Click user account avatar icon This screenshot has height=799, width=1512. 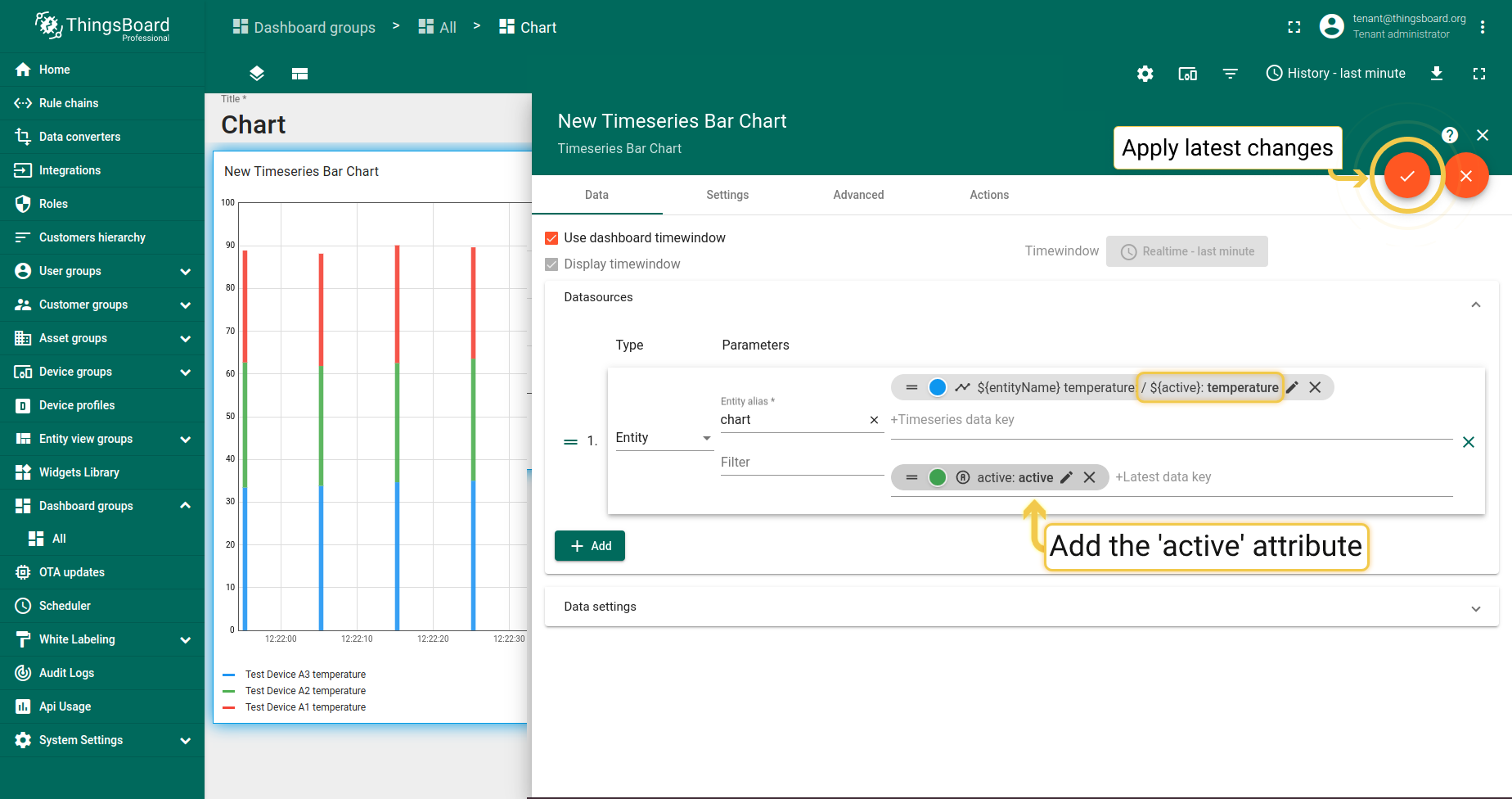tap(1332, 26)
